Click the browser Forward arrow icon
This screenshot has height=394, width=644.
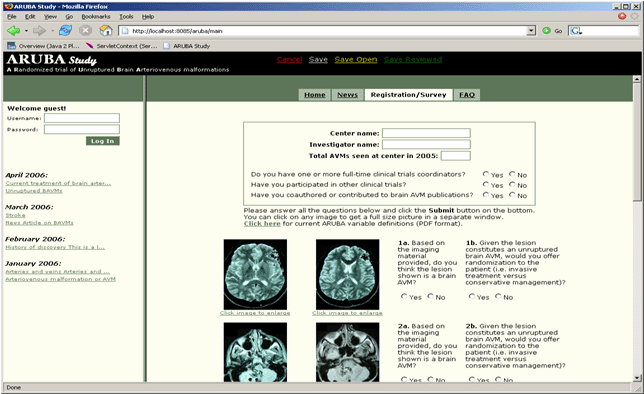[x=39, y=31]
